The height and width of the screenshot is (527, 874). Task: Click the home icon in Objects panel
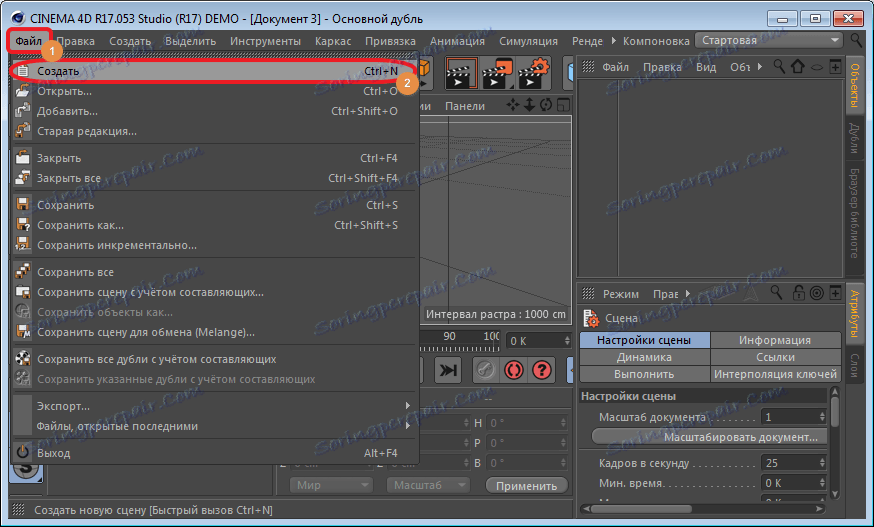coord(797,67)
